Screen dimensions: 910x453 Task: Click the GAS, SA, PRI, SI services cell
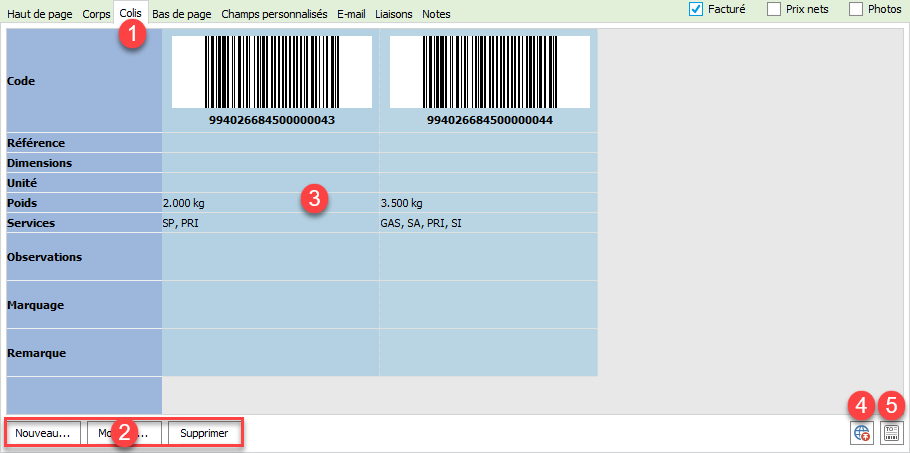[x=488, y=223]
